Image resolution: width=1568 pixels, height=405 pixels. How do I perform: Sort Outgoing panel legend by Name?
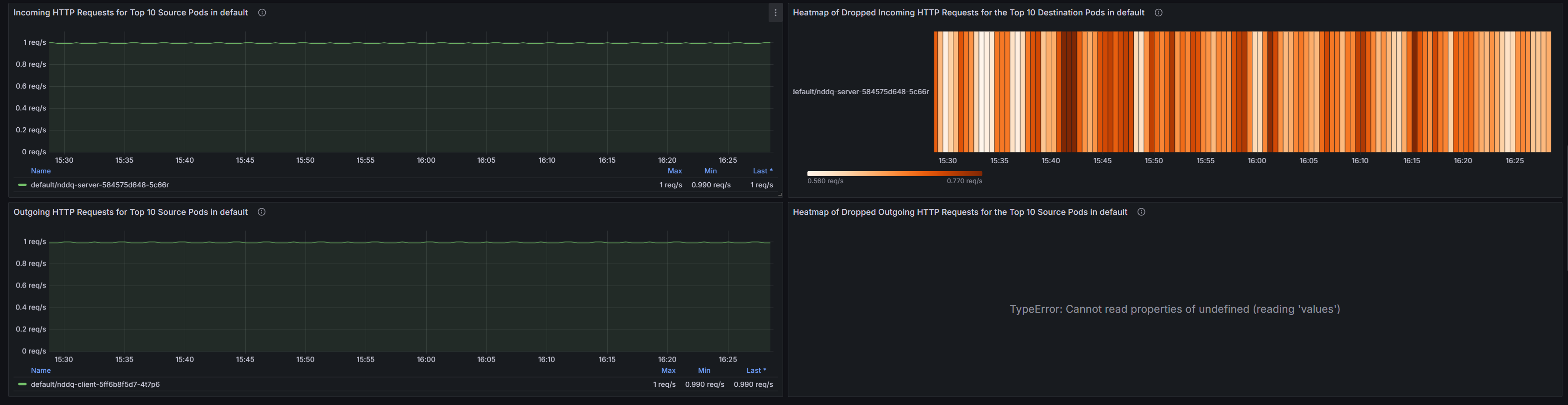41,371
